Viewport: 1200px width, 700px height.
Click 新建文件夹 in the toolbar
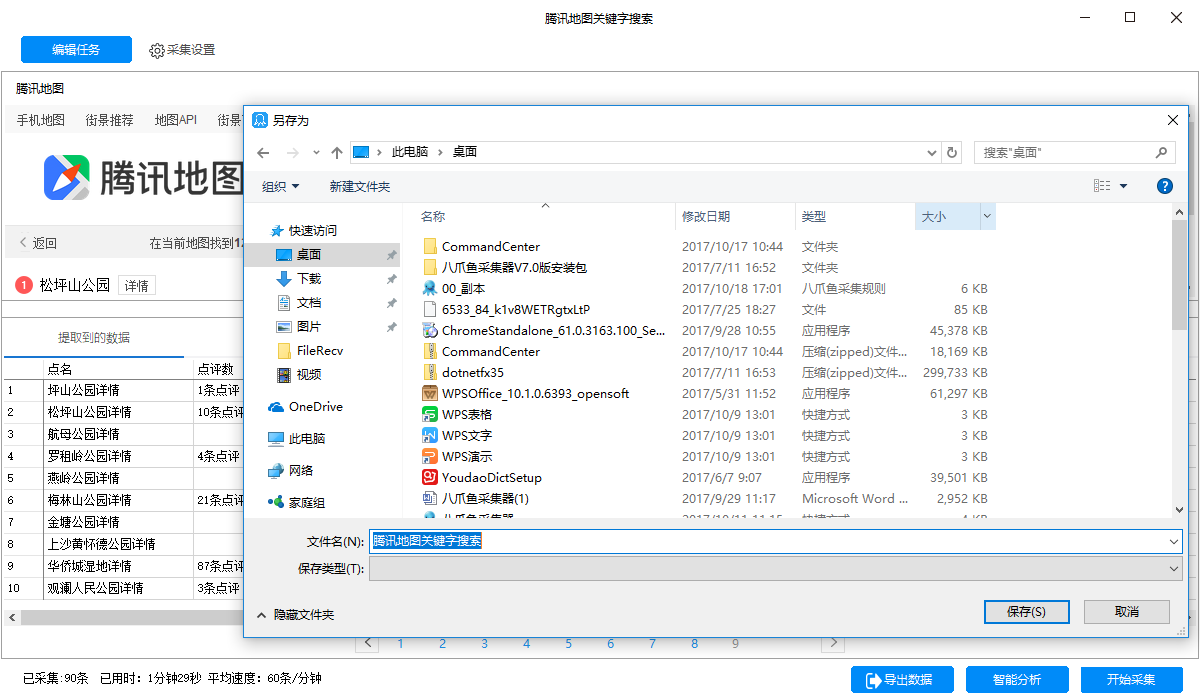click(360, 186)
